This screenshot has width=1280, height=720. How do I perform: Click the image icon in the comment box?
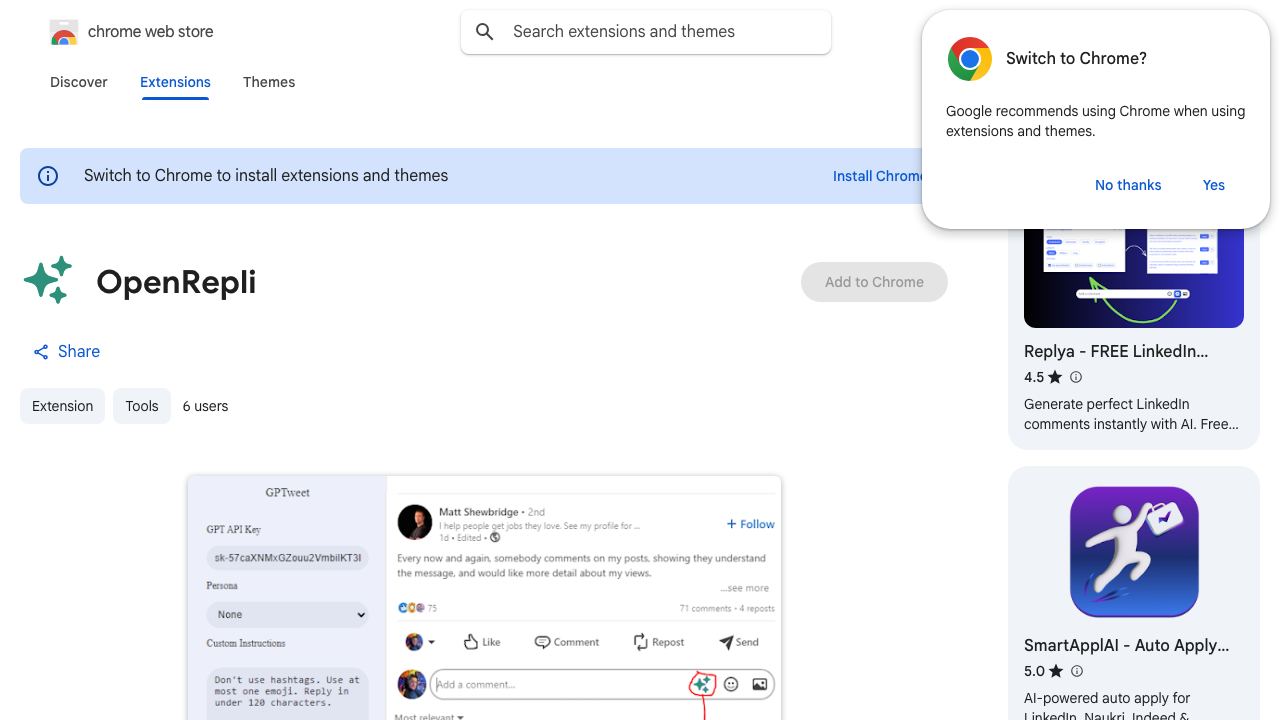click(760, 684)
